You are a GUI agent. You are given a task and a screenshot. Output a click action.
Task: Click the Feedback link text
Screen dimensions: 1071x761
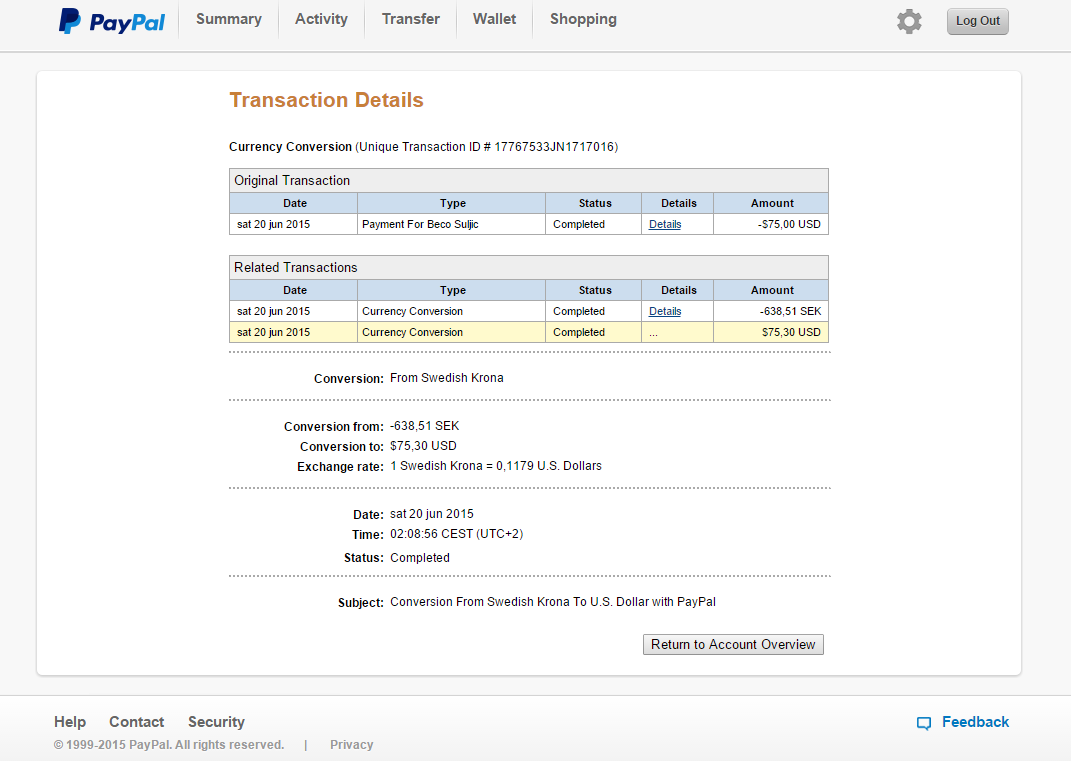click(x=975, y=722)
